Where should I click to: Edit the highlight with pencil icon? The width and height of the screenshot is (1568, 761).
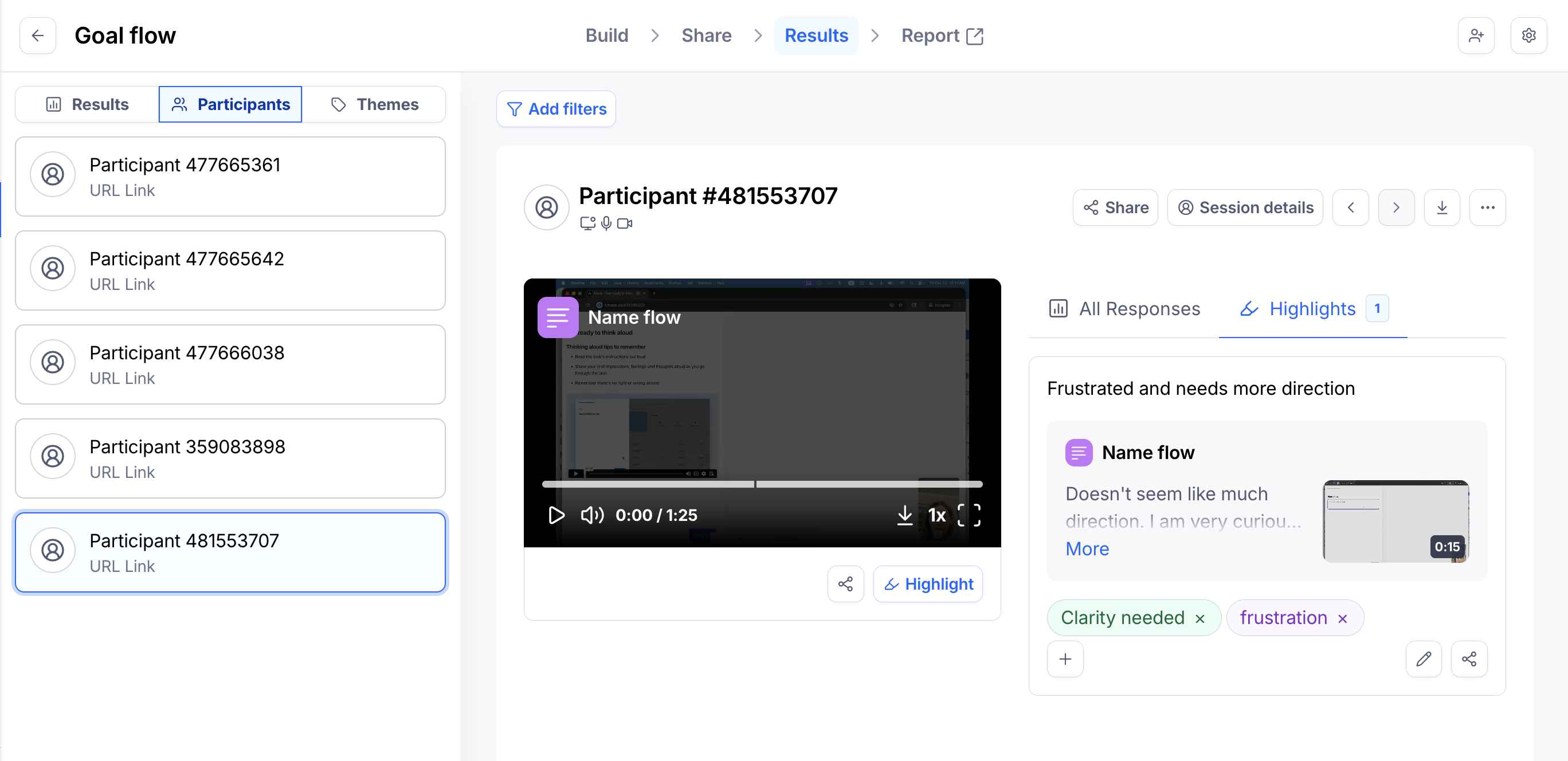tap(1423, 659)
